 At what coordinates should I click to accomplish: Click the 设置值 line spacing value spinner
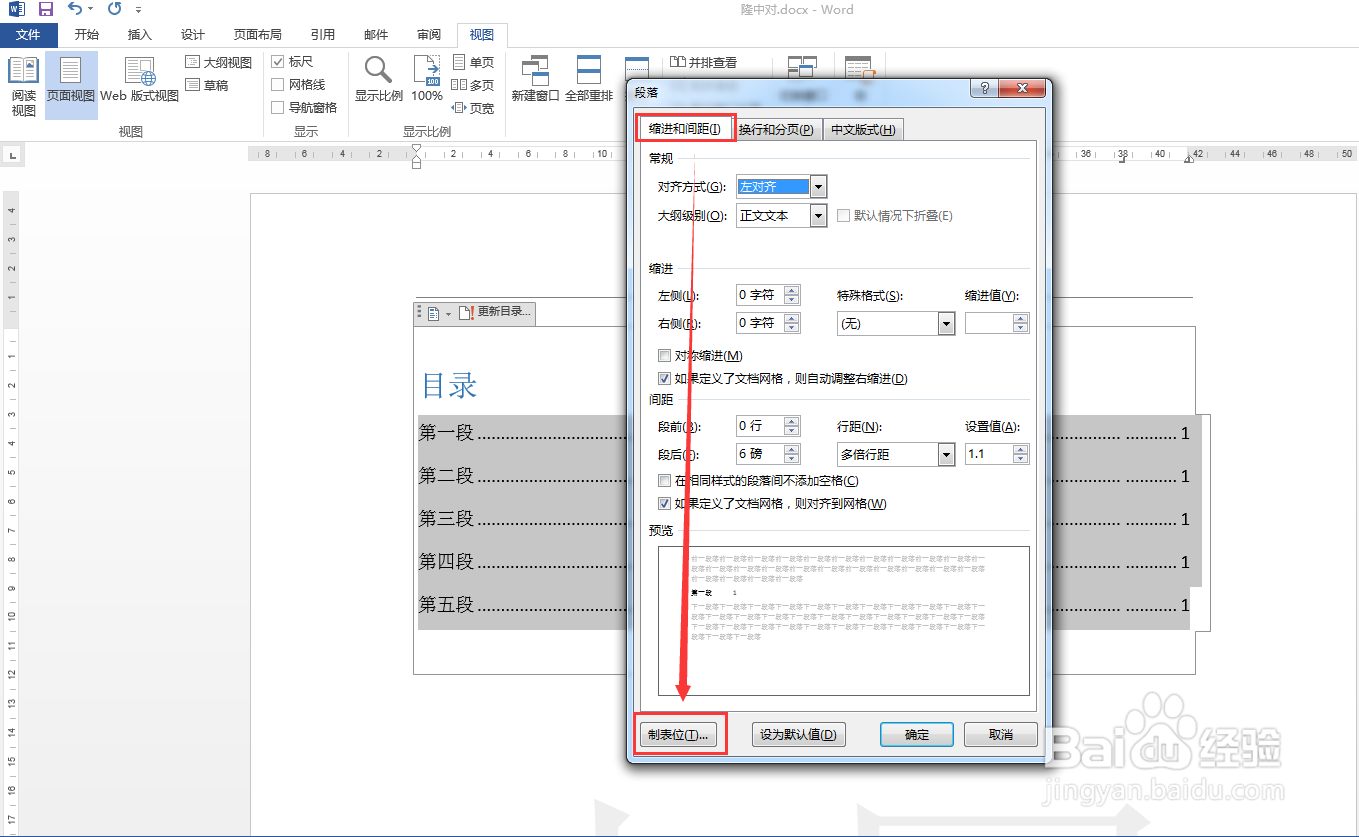tap(1021, 455)
